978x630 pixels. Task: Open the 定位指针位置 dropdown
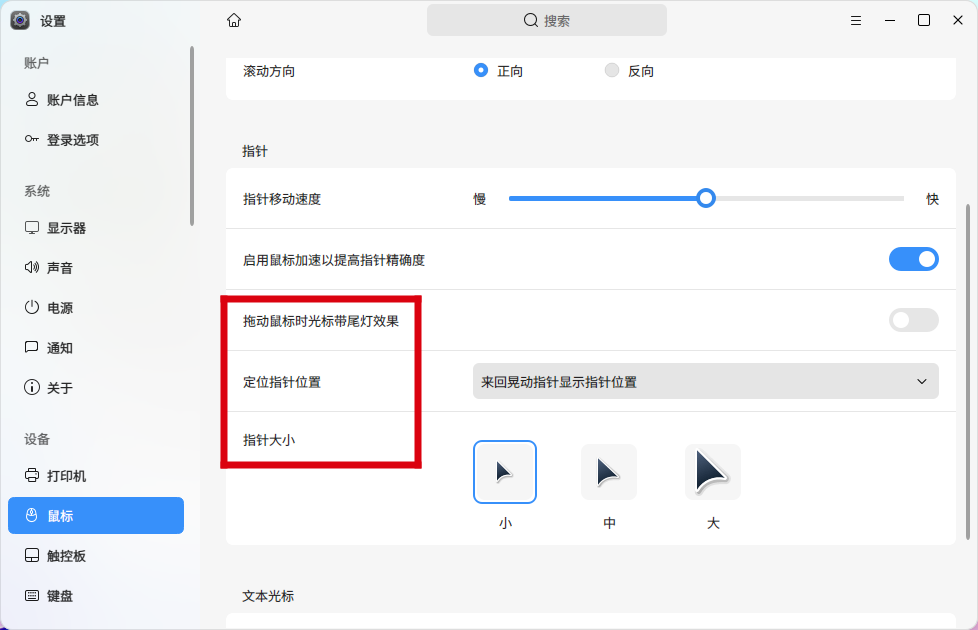click(705, 381)
